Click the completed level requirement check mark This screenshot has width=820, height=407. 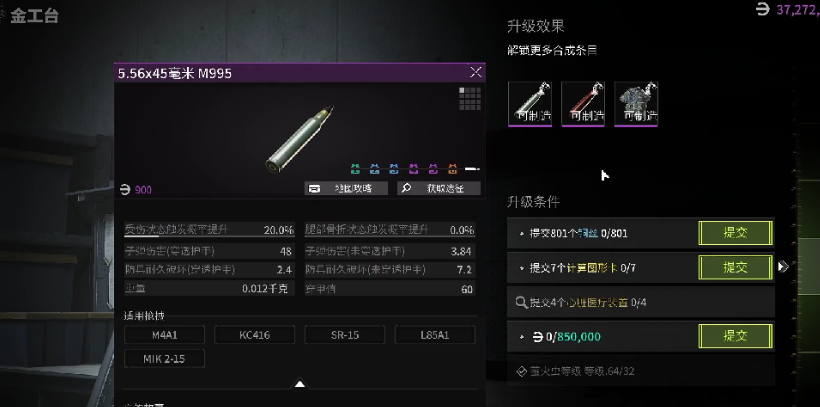pos(521,371)
